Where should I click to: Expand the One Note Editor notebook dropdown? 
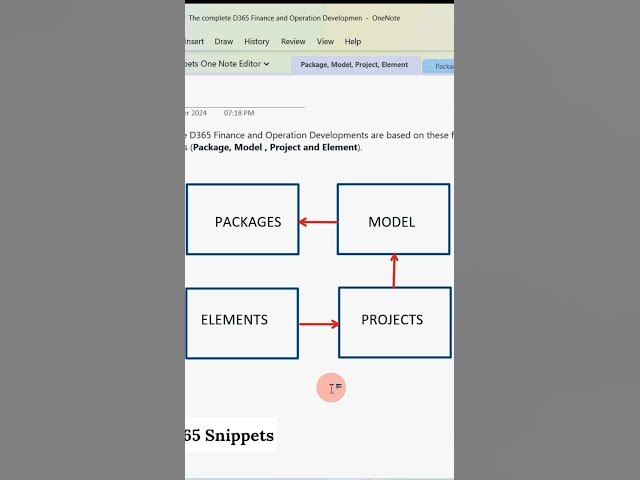click(x=228, y=64)
